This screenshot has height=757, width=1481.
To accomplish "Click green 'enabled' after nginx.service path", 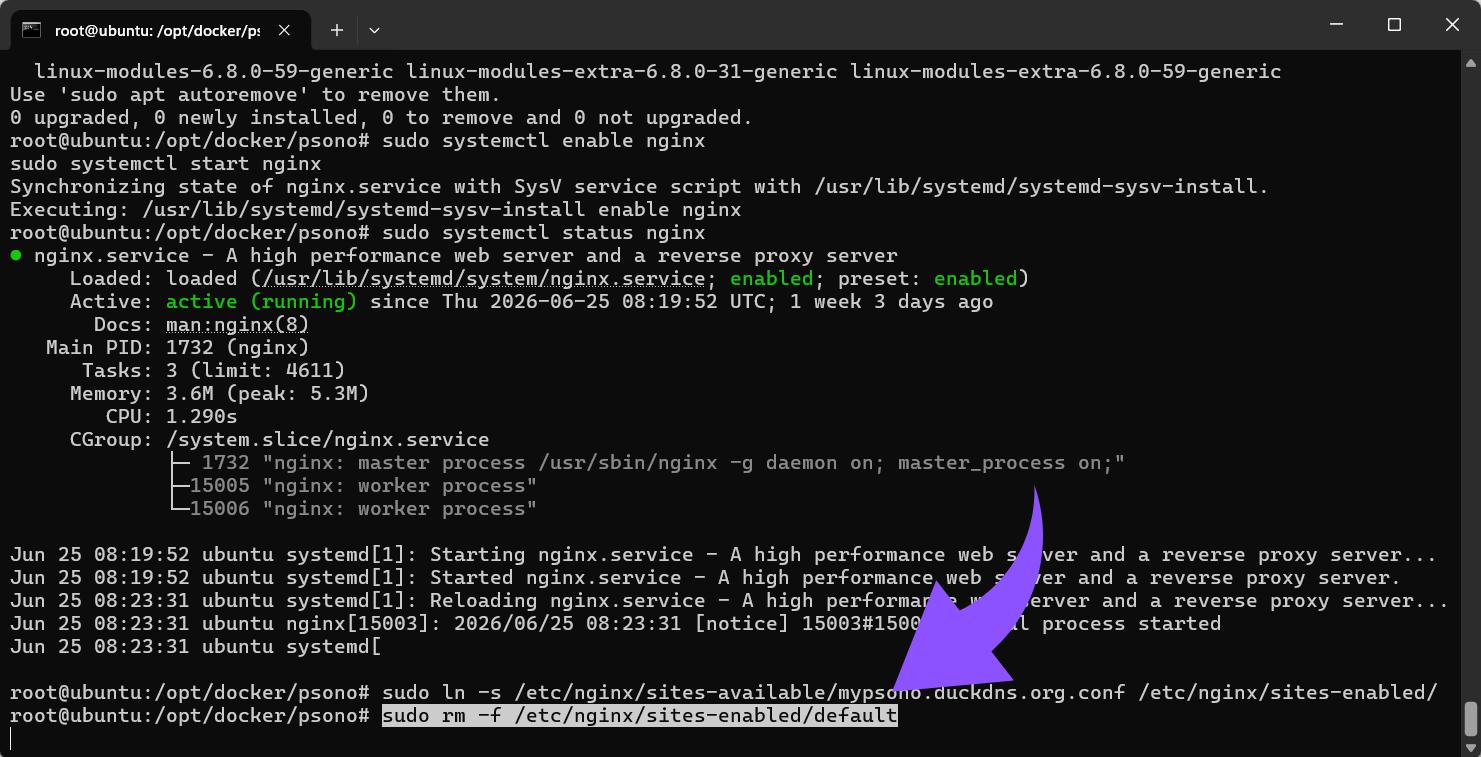I will (771, 279).
